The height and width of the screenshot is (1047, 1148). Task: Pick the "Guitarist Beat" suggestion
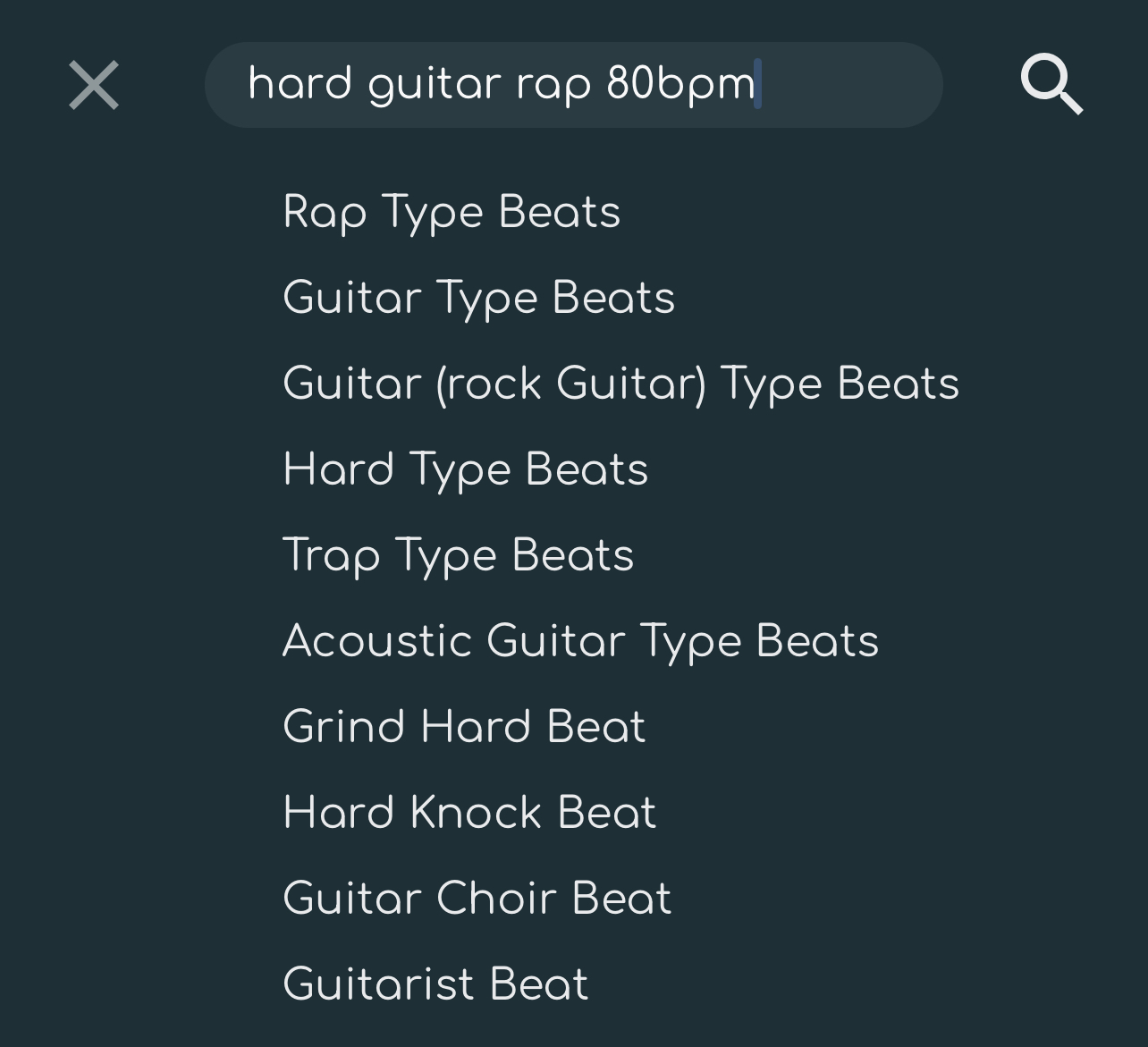435,984
